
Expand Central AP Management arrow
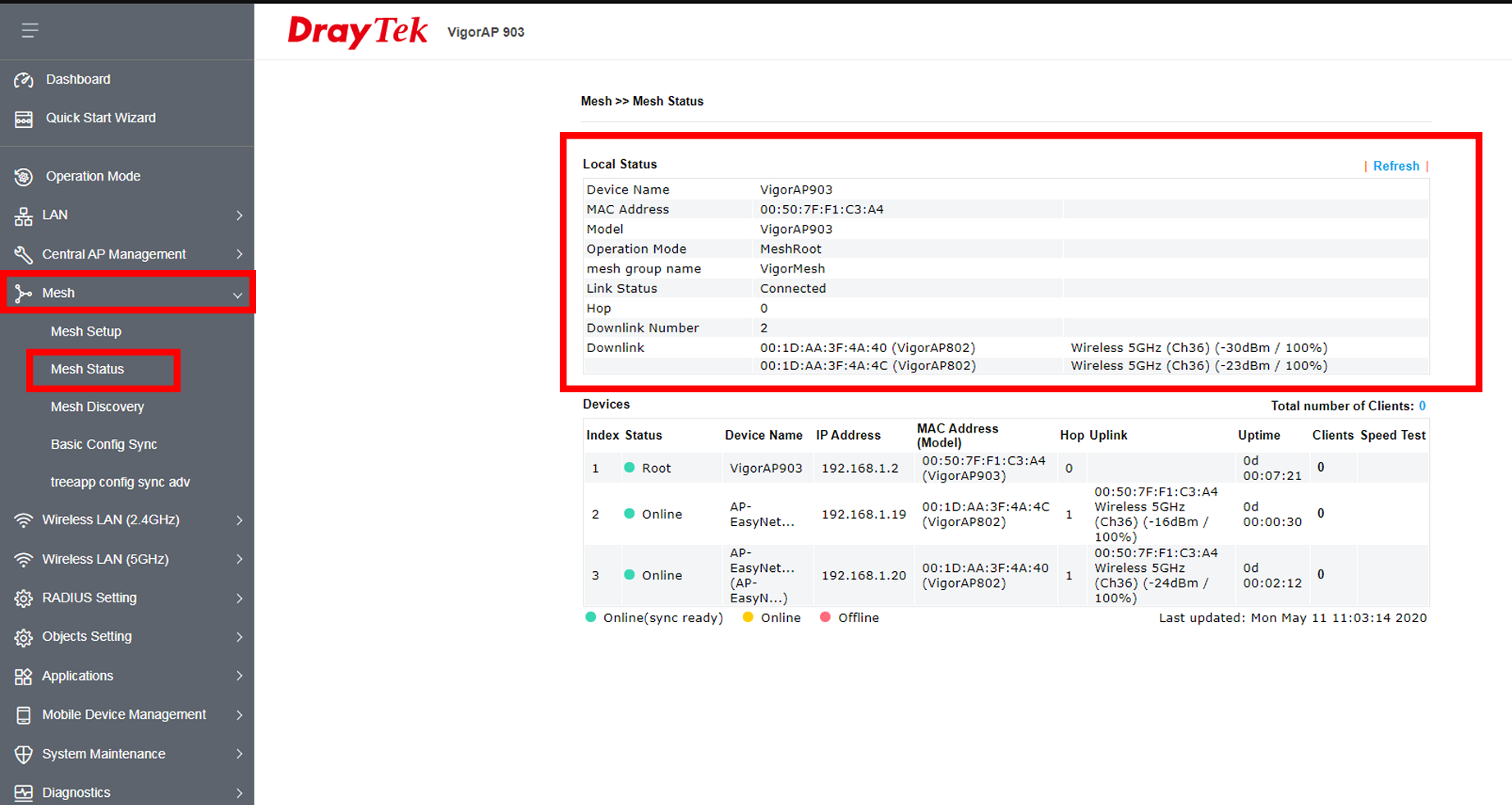239,254
